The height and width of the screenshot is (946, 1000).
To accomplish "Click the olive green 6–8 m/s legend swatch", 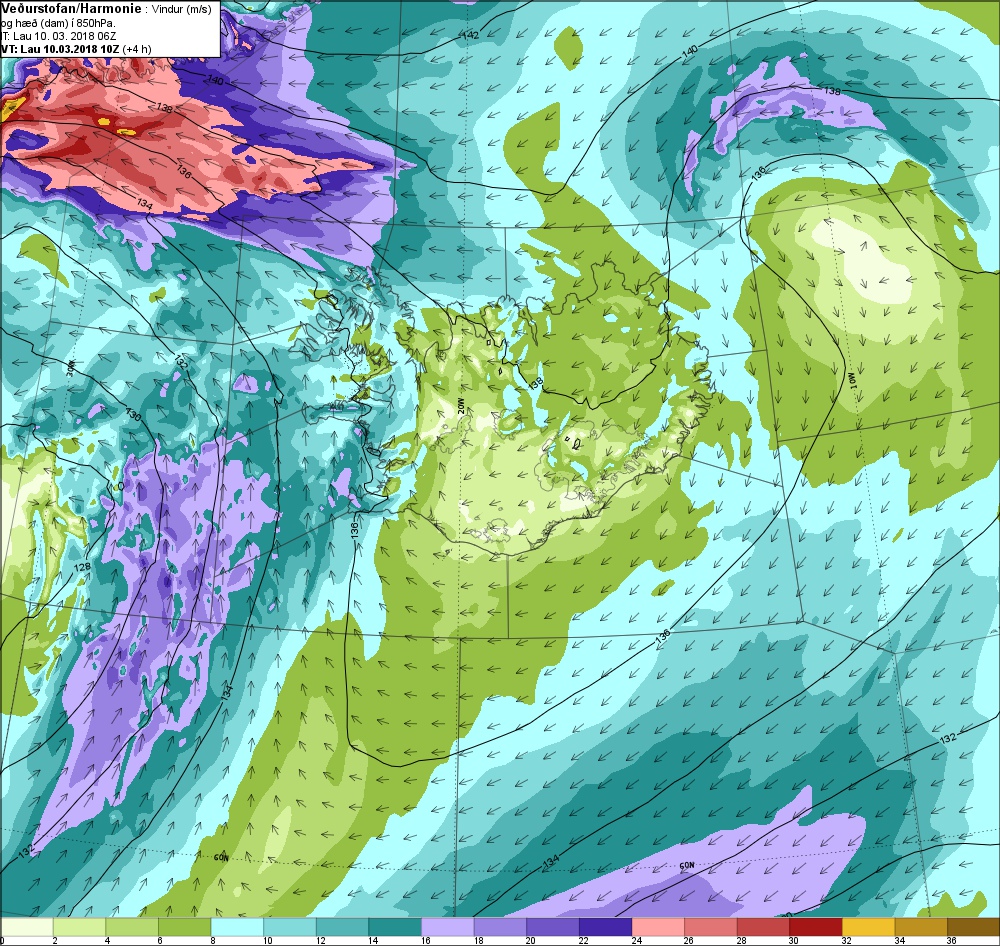I will [x=184, y=927].
